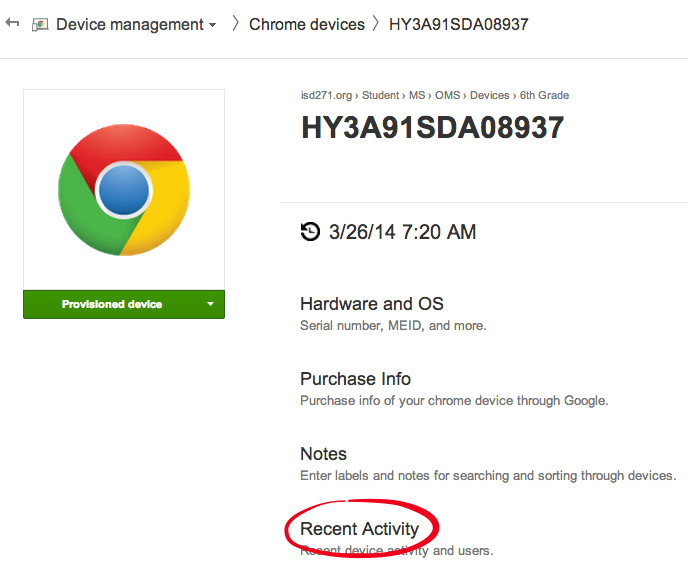The width and height of the screenshot is (688, 572).
Task: Show Recent Activity for this device
Action: pyautogui.click(x=359, y=529)
